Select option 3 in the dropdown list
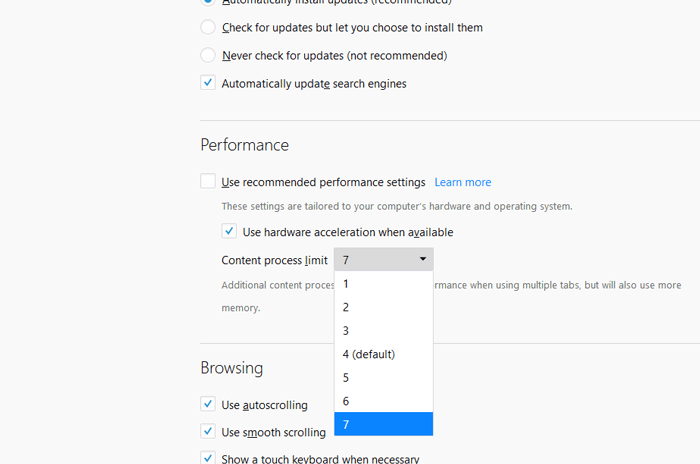 pos(383,330)
